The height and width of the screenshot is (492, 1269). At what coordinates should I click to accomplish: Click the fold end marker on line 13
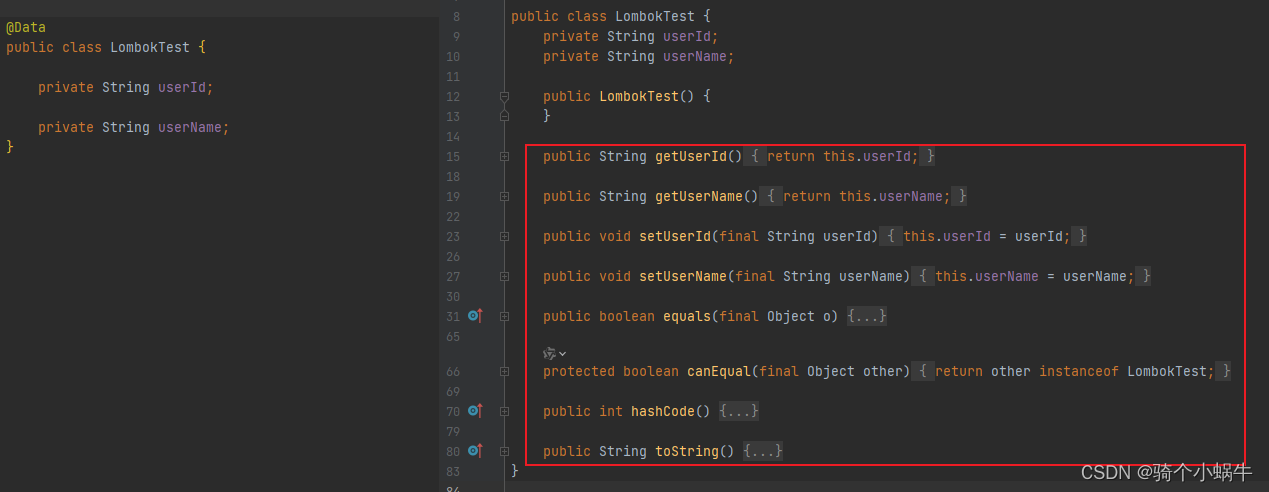point(504,116)
